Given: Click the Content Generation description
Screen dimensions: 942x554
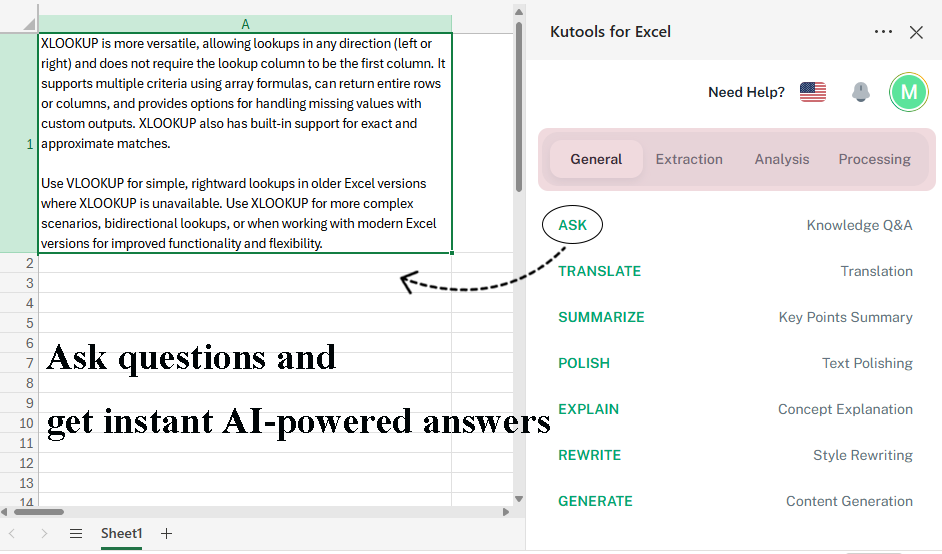Looking at the screenshot, I should 849,501.
